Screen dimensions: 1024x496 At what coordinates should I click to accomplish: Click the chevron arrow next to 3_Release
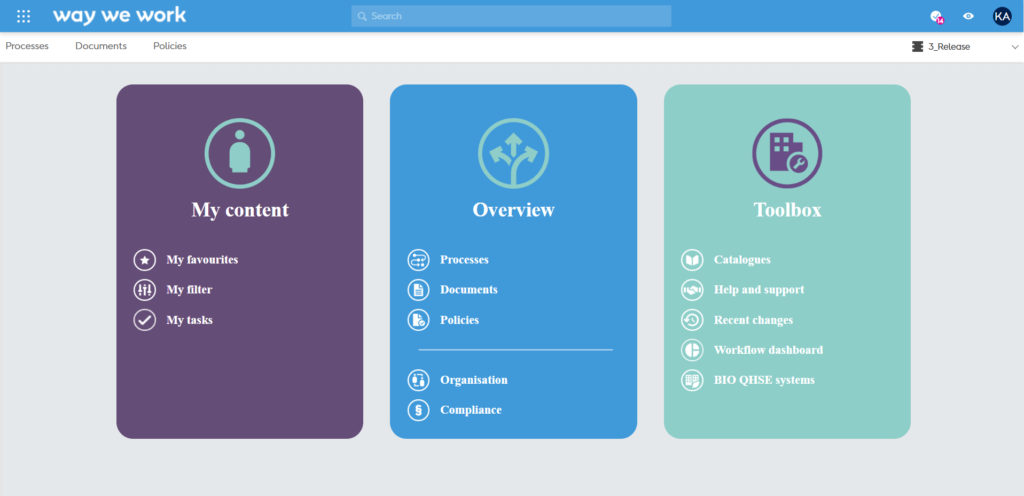[1015, 47]
